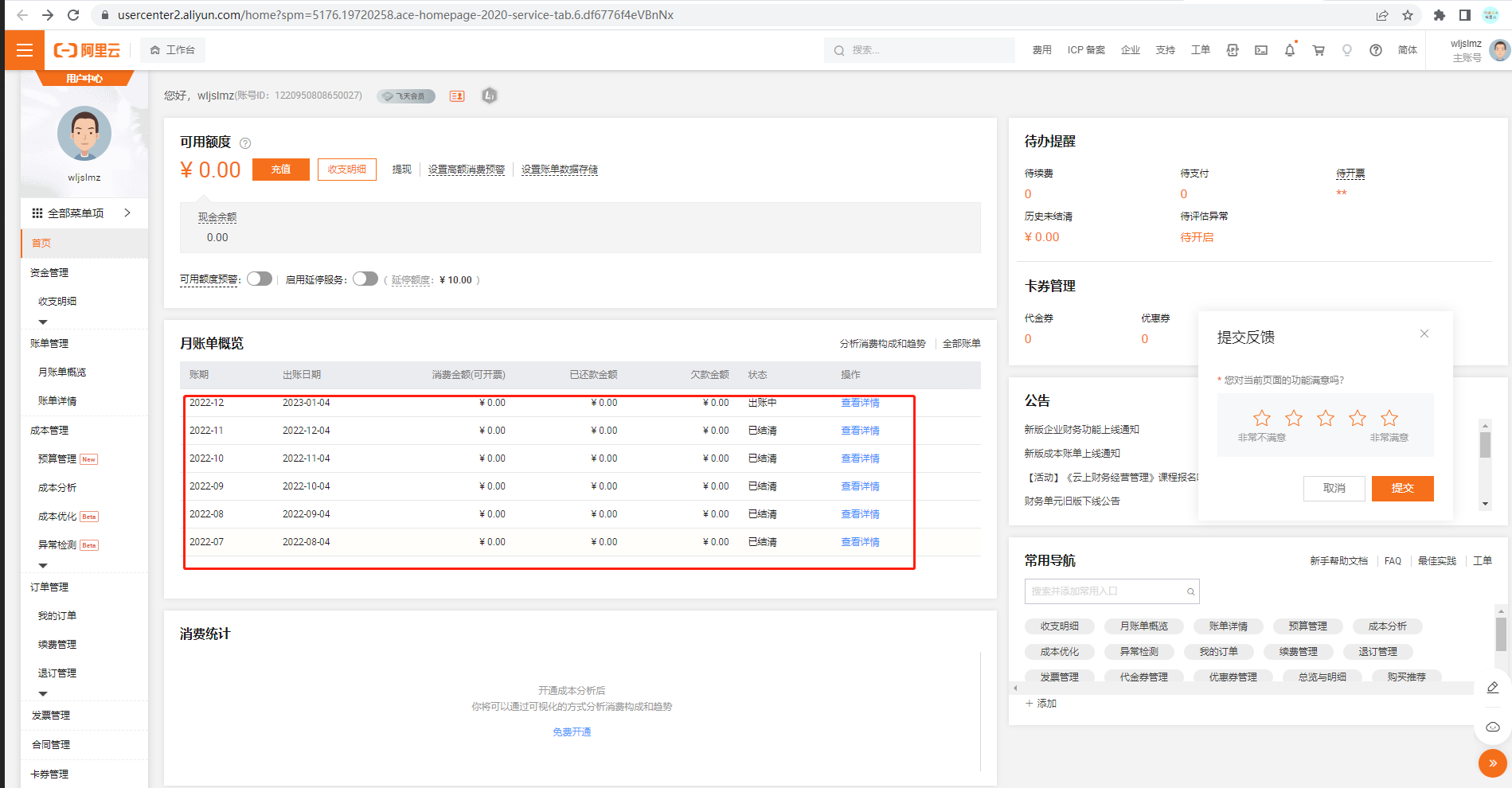
Task: Open the 简体 language dropdown
Action: [x=1408, y=50]
